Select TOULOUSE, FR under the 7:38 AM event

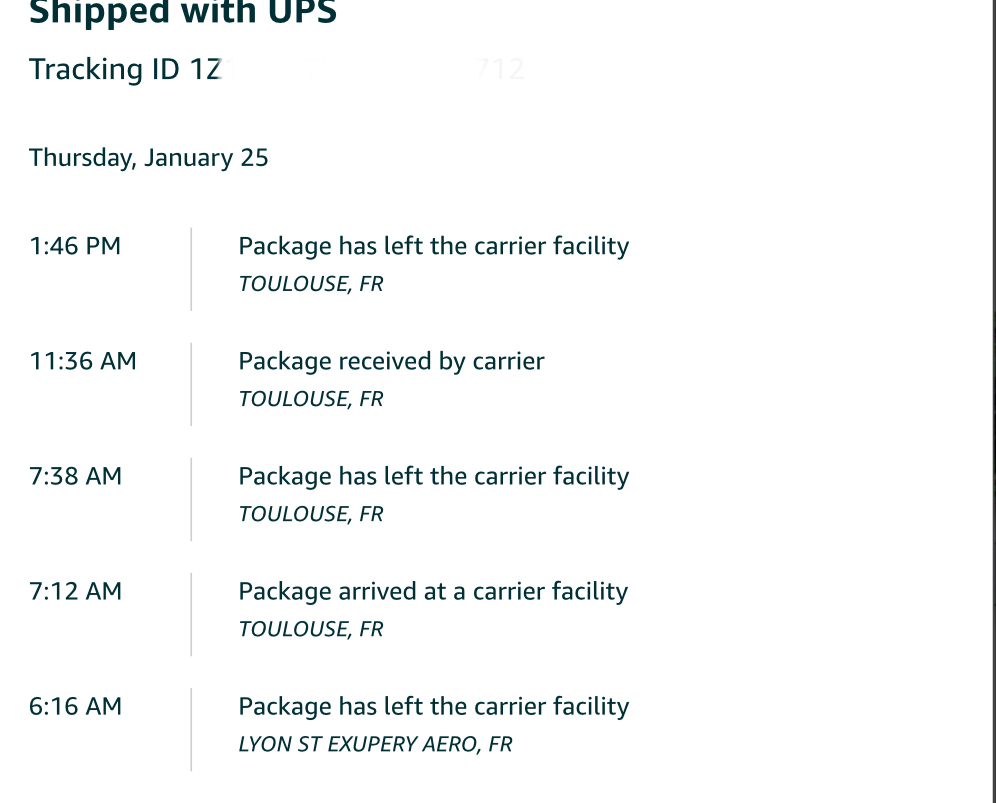[x=310, y=514]
